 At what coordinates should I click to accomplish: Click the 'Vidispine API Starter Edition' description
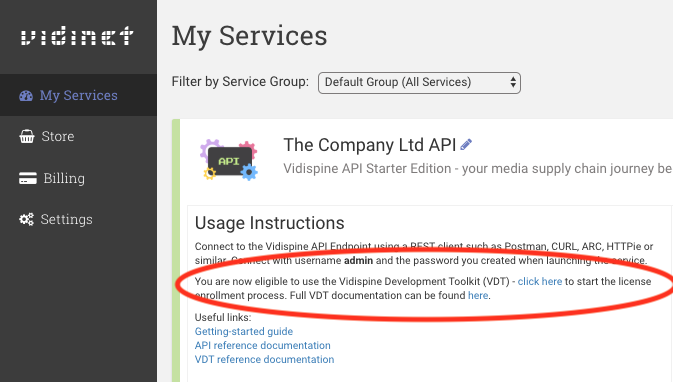[x=477, y=169]
